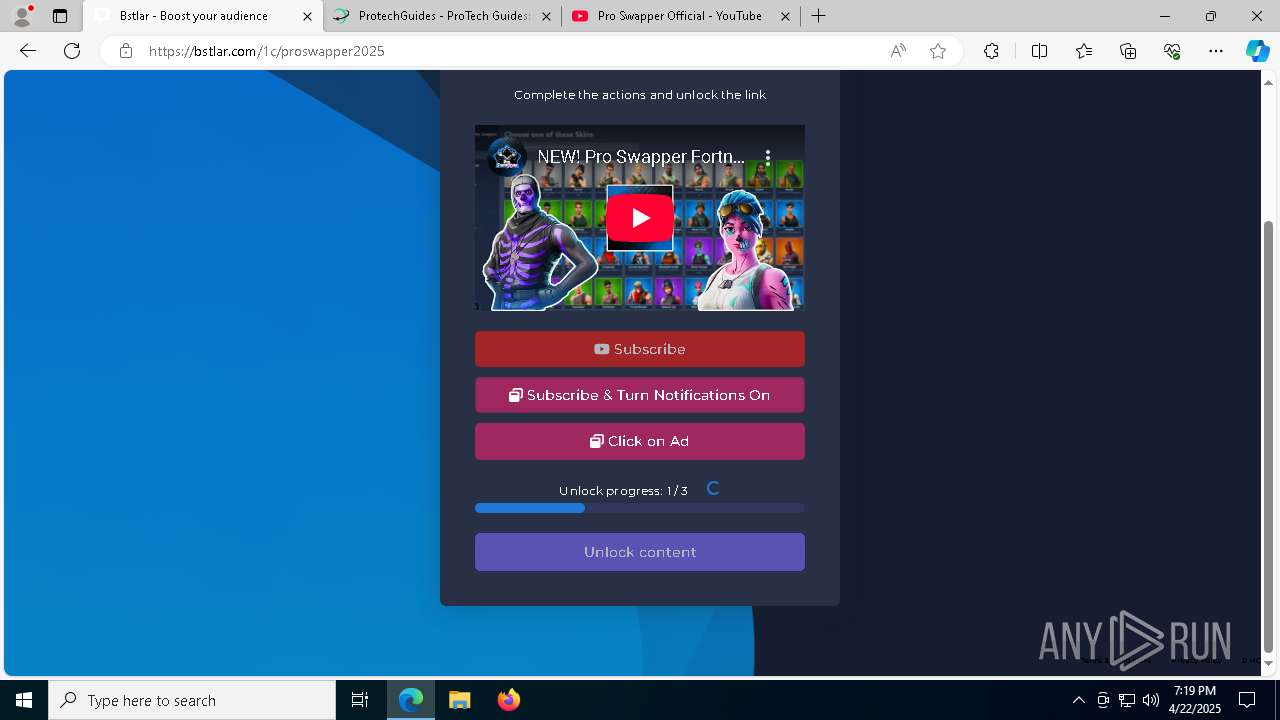The width and height of the screenshot is (1280, 720).
Task: Open the taskbar clock and date
Action: click(x=1195, y=700)
